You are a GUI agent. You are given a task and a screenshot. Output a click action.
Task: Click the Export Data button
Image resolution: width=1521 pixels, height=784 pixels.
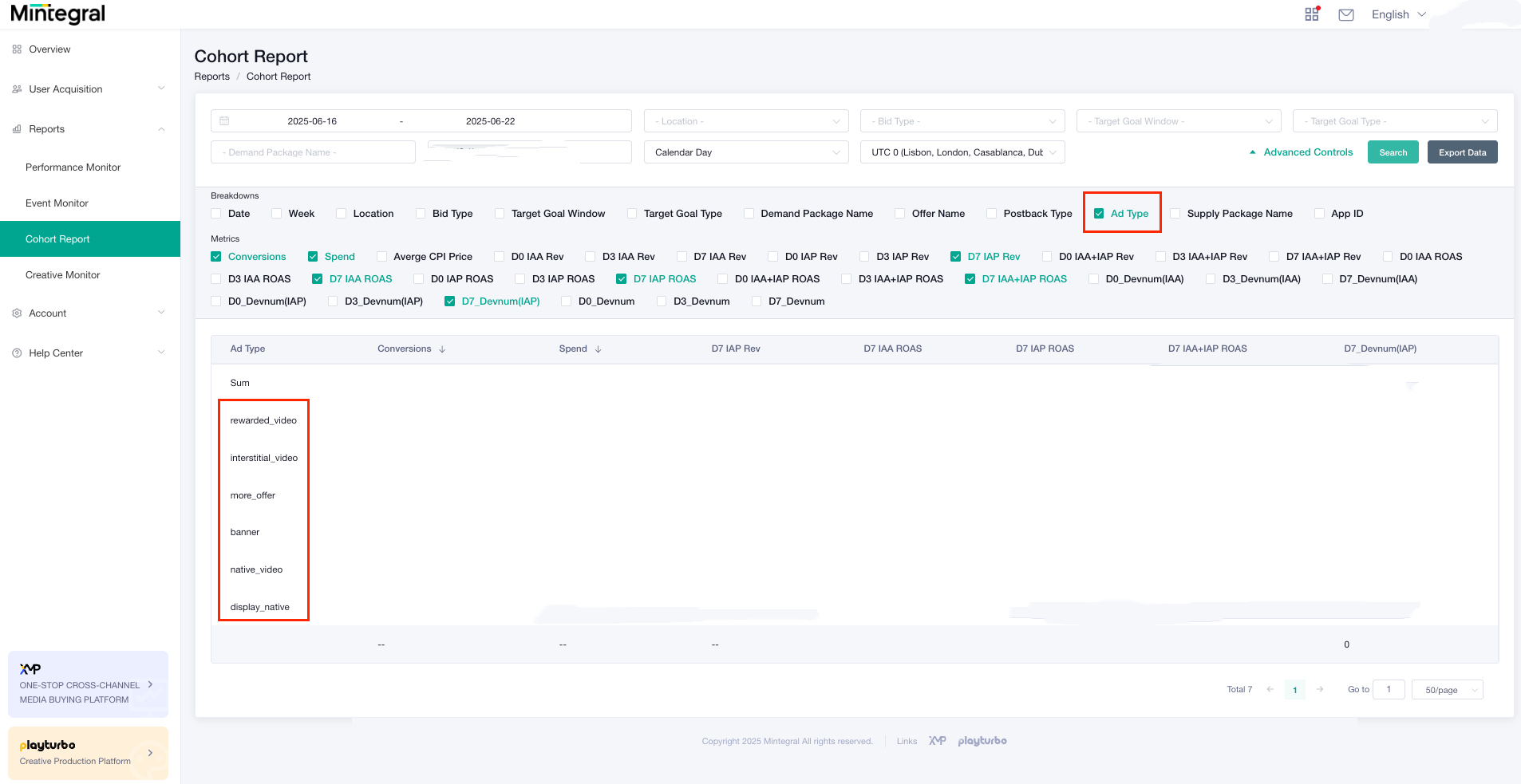(1461, 152)
